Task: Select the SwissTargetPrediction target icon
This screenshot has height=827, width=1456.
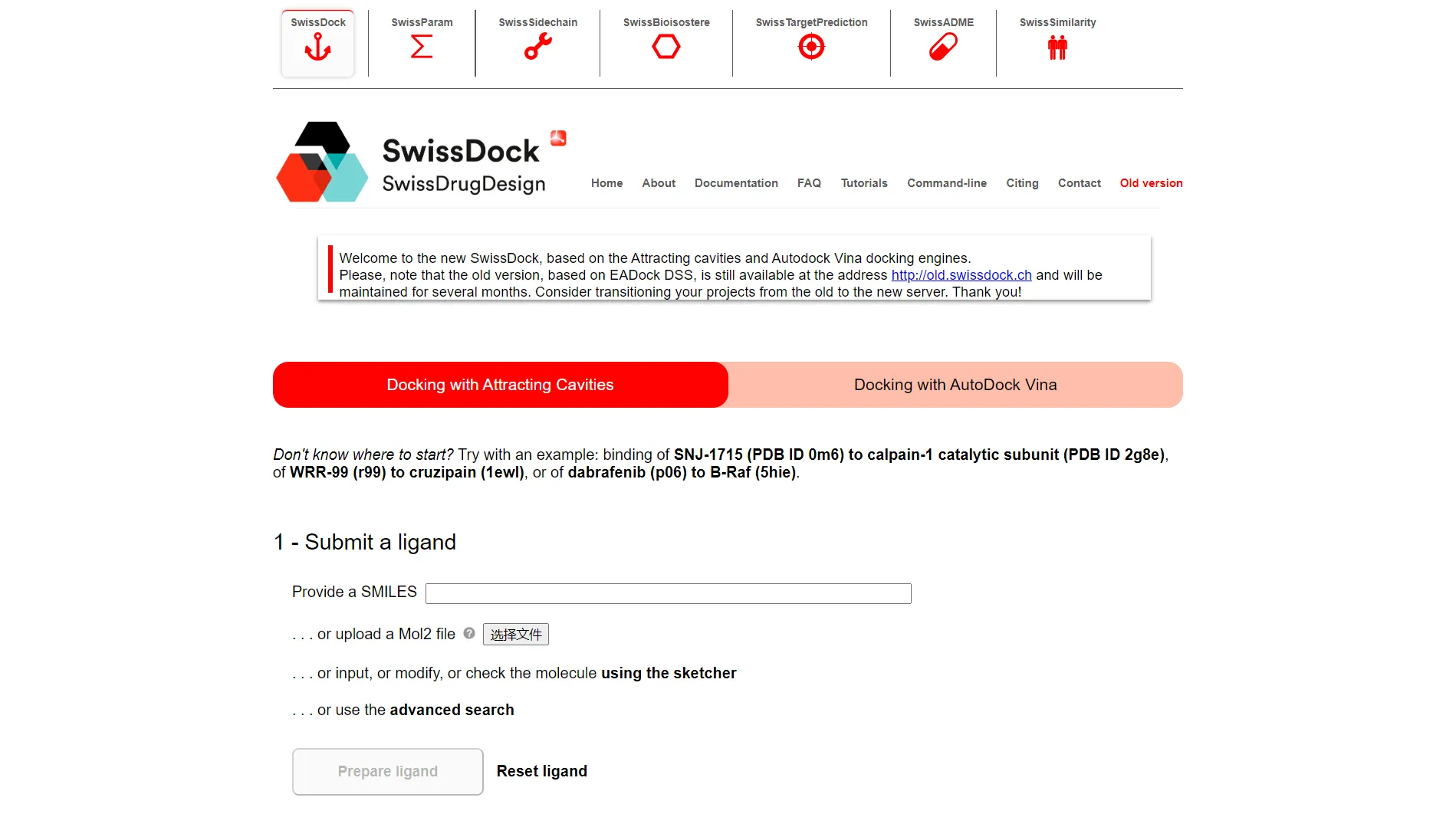Action: (x=810, y=47)
